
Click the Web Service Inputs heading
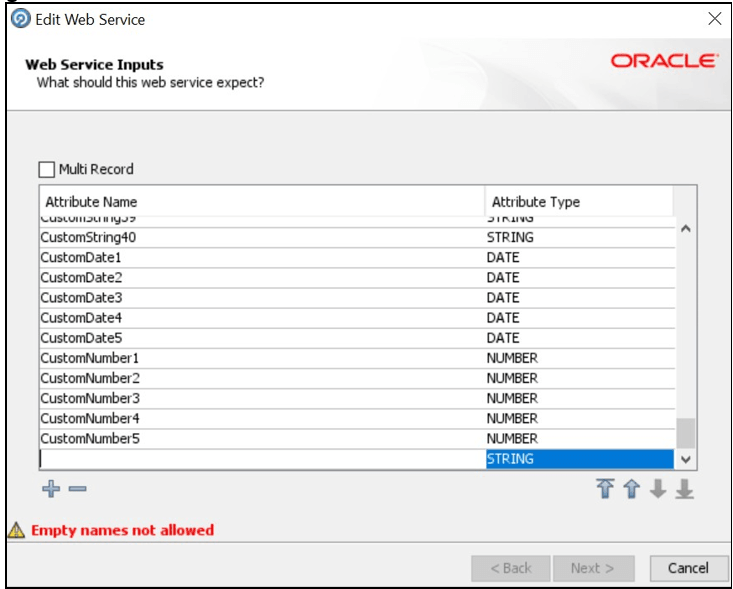[94, 65]
